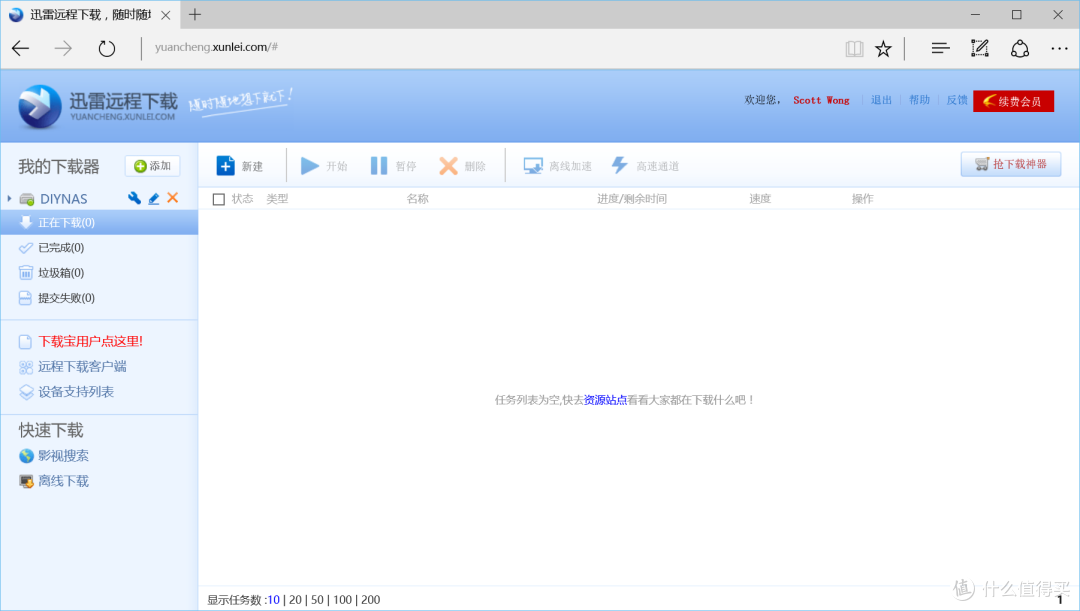Expand the DIYNAS device tree arrow
This screenshot has height=611, width=1080.
click(x=9, y=199)
